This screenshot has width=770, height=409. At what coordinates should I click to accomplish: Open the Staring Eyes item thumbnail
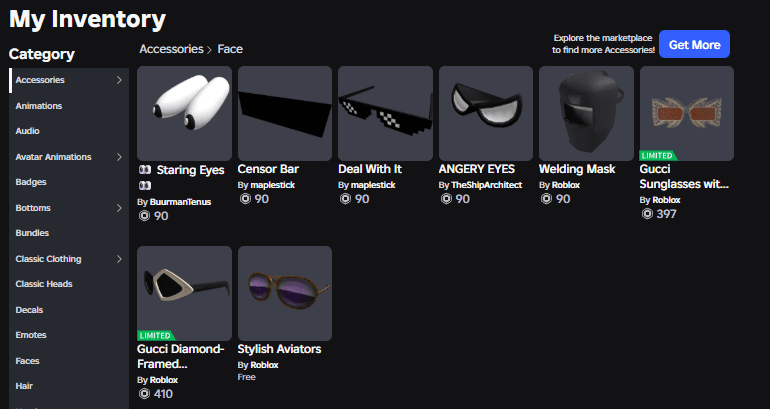coord(184,113)
